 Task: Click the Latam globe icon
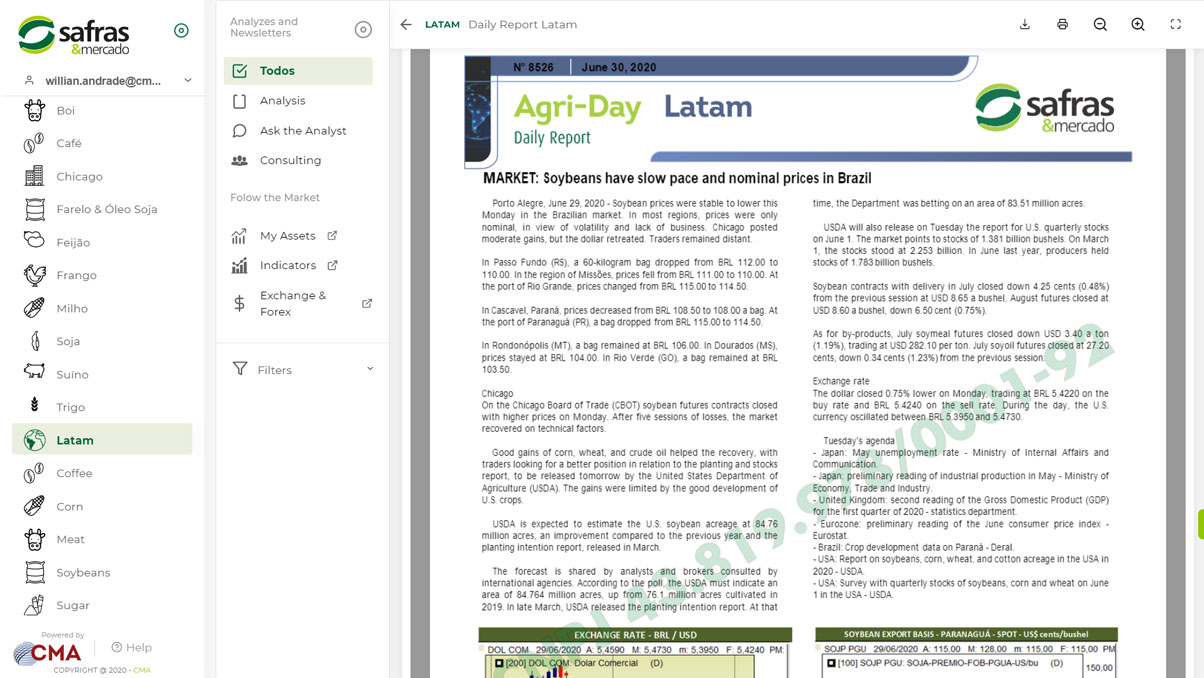pyautogui.click(x=35, y=440)
